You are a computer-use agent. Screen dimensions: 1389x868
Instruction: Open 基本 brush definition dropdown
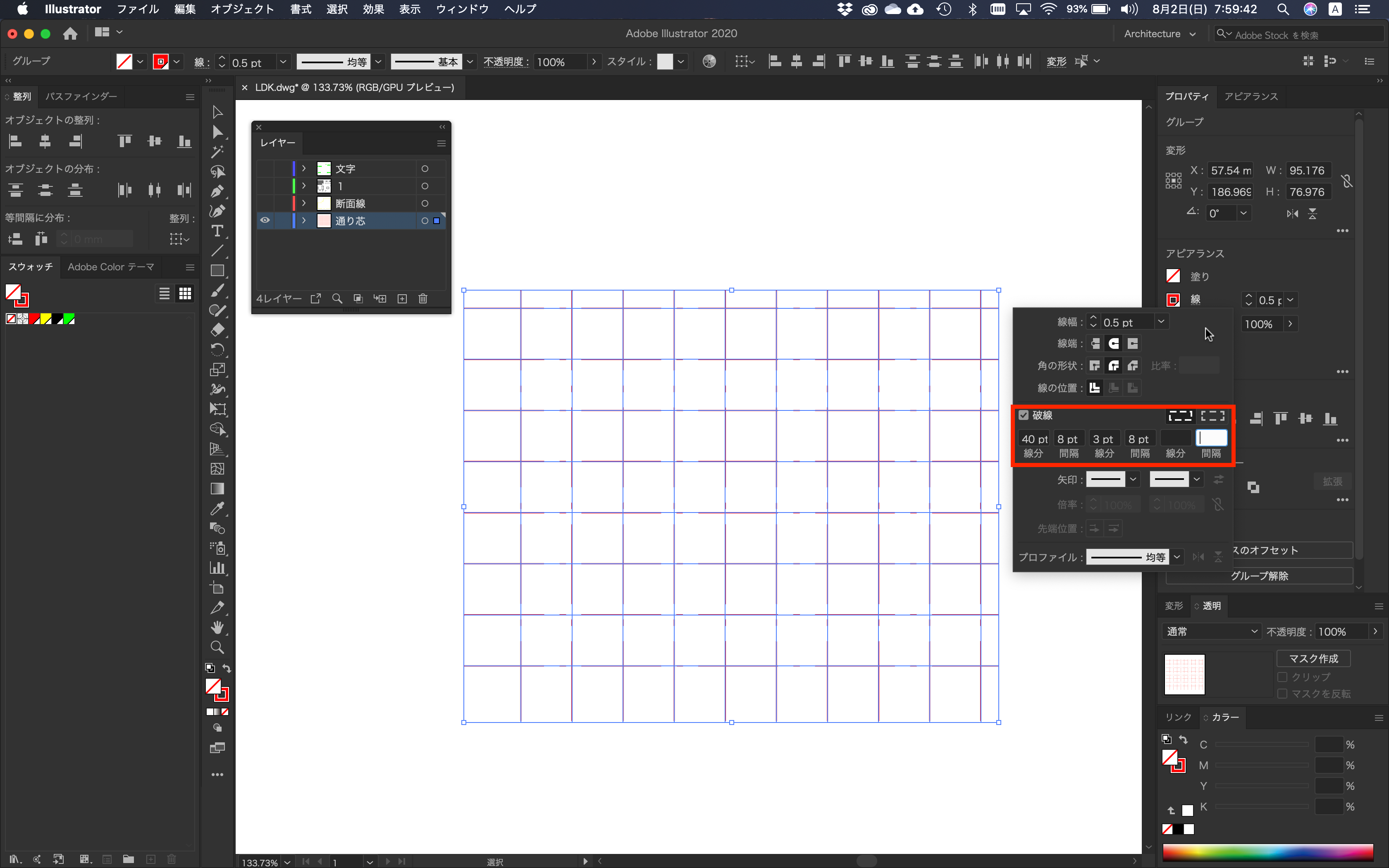click(x=470, y=62)
